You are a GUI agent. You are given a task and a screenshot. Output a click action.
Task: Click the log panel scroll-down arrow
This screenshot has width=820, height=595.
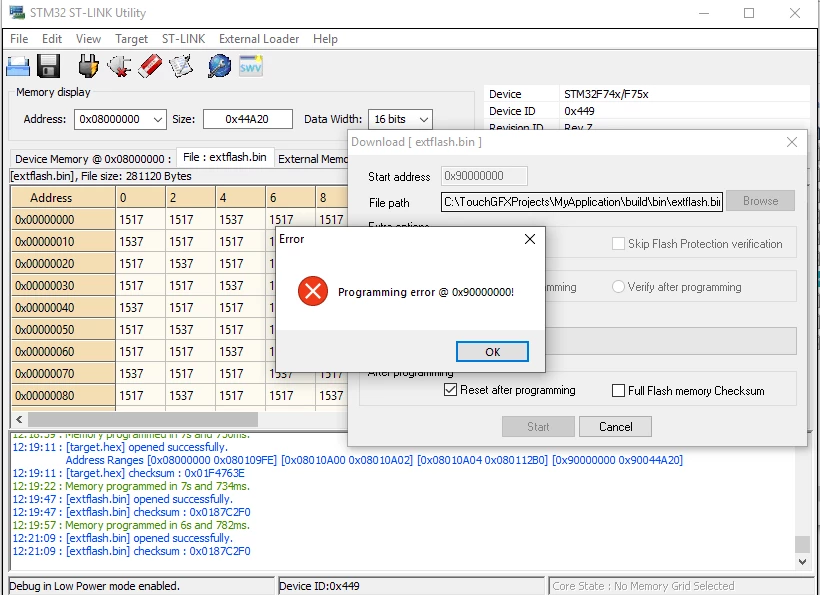click(803, 562)
